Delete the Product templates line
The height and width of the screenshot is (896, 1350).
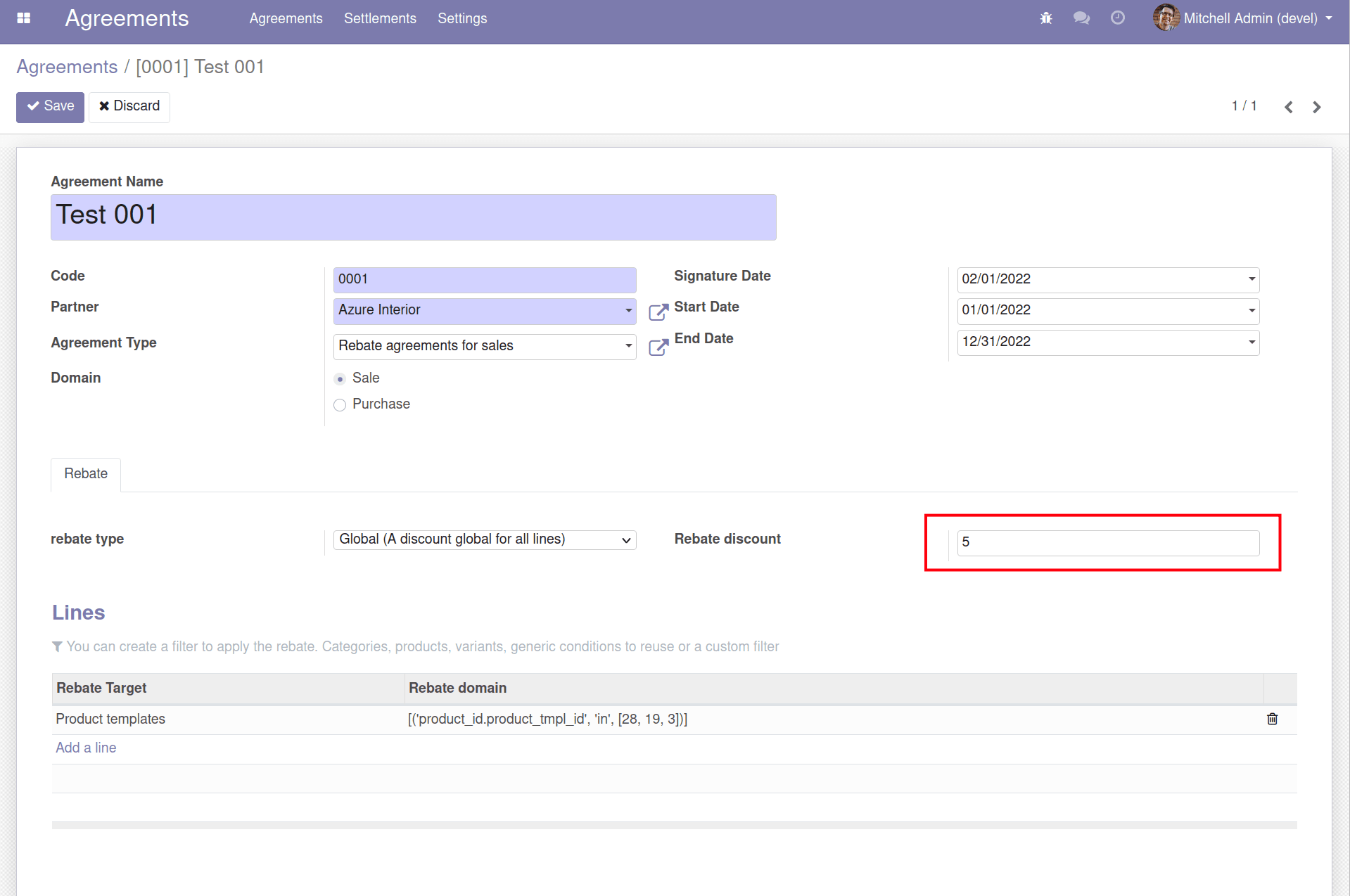point(1272,719)
